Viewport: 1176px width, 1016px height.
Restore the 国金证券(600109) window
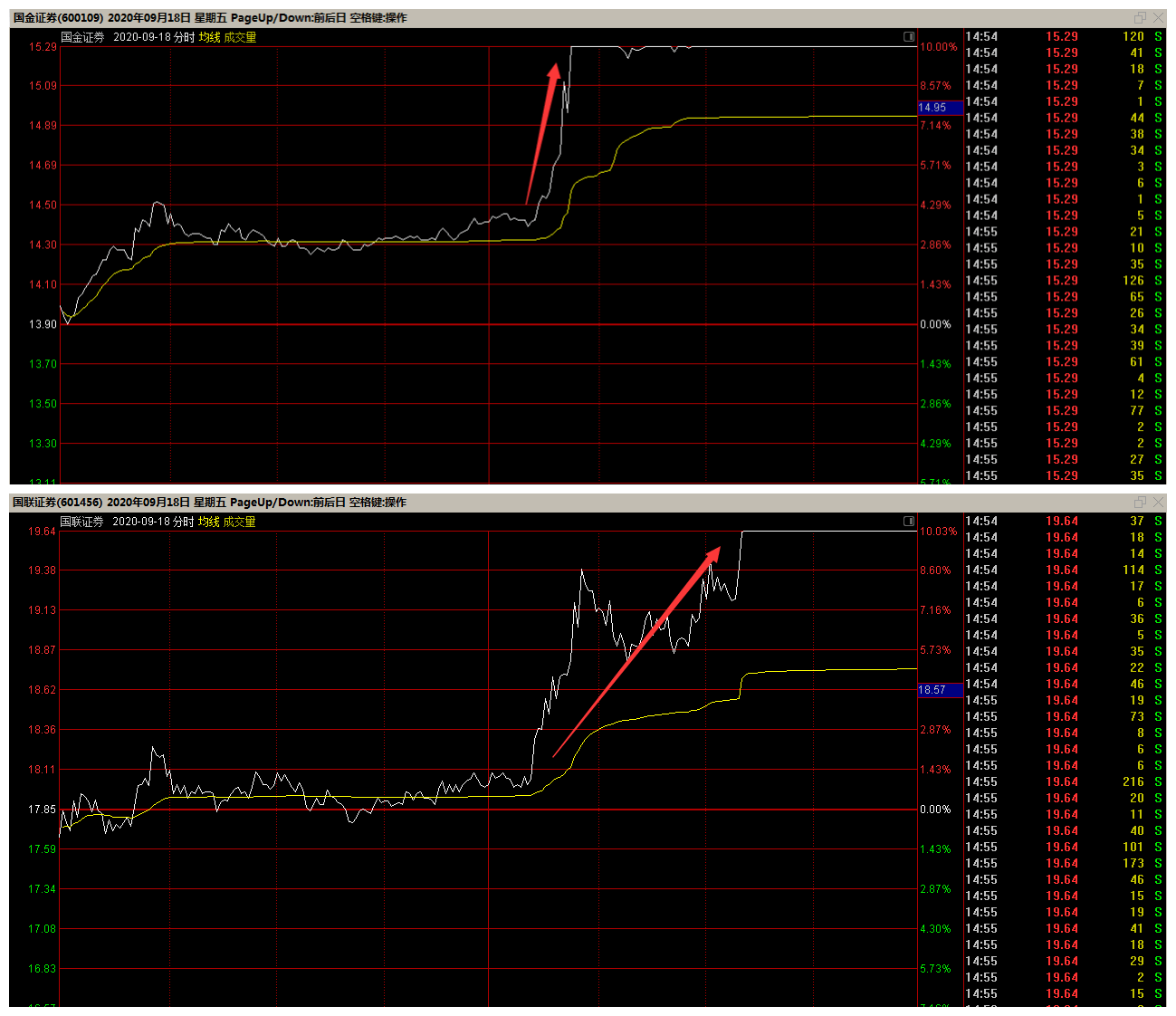pyautogui.click(x=1140, y=17)
